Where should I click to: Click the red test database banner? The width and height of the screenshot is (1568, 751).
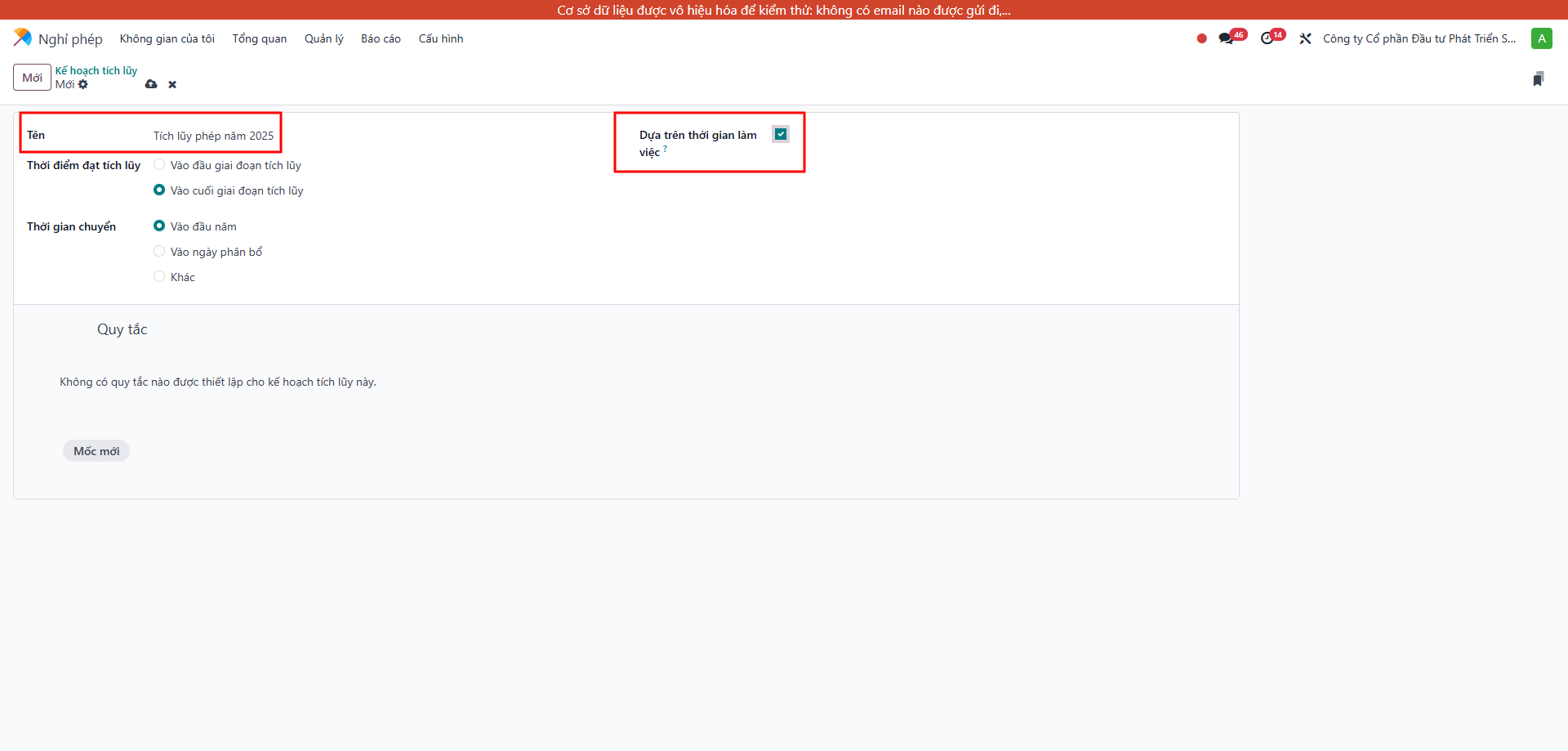(784, 10)
